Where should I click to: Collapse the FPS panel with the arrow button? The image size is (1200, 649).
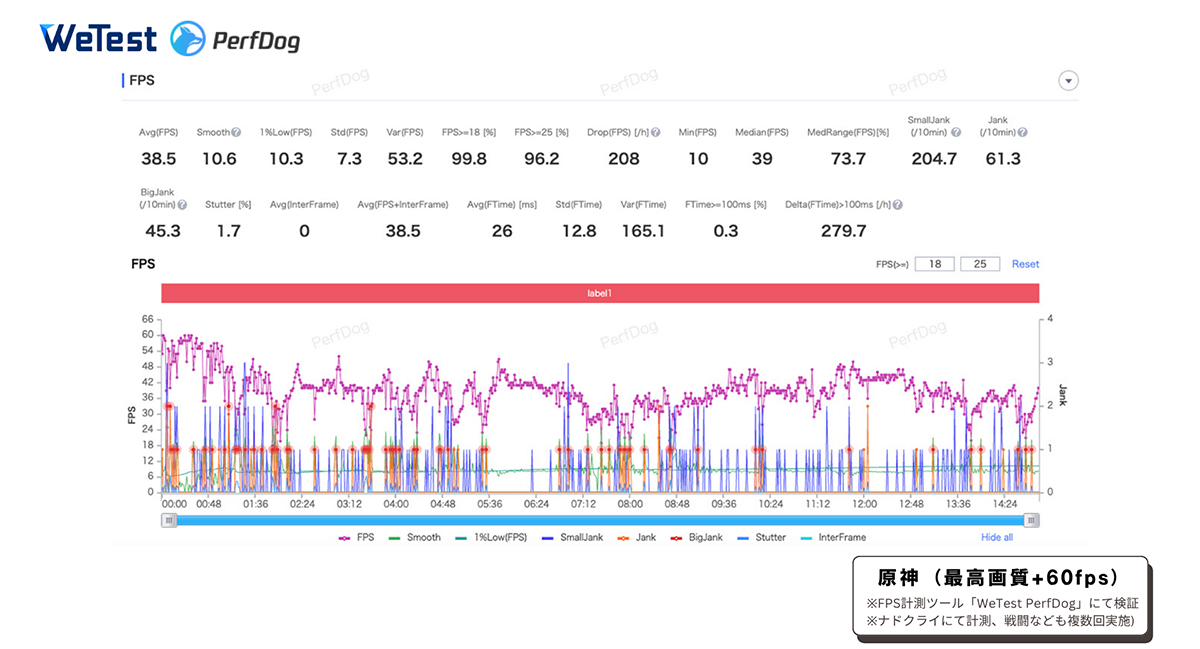click(x=1068, y=81)
